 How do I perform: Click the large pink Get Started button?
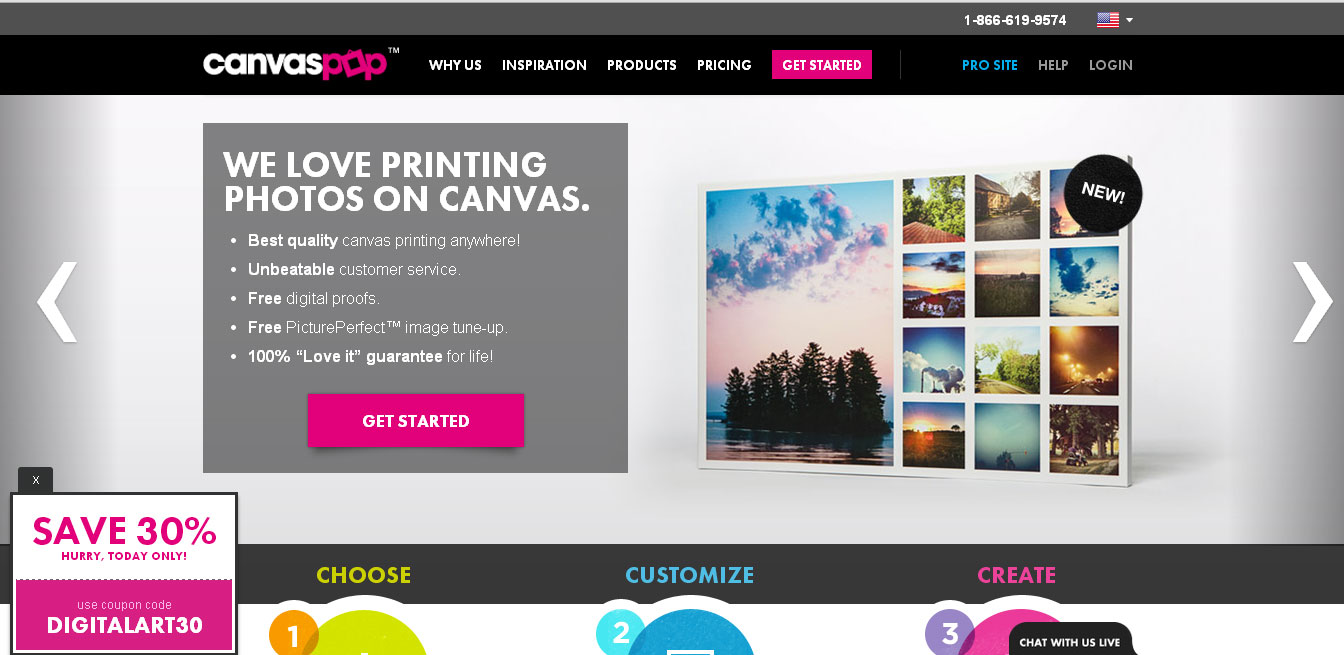[415, 420]
